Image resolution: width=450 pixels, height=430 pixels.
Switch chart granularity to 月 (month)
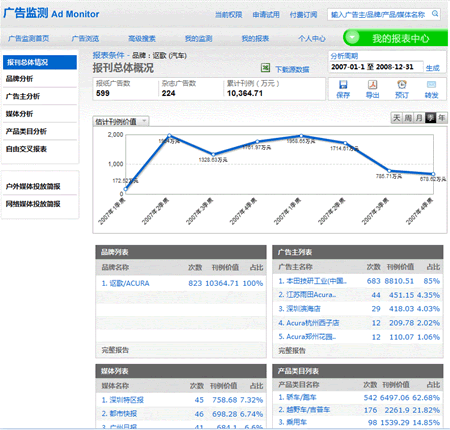(x=419, y=118)
